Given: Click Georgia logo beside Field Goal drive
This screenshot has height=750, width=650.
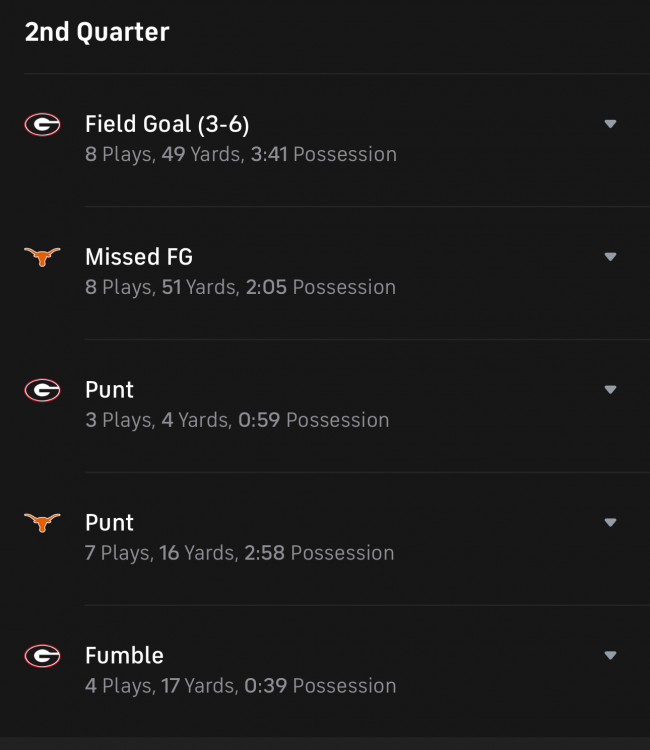Looking at the screenshot, I should (42, 124).
